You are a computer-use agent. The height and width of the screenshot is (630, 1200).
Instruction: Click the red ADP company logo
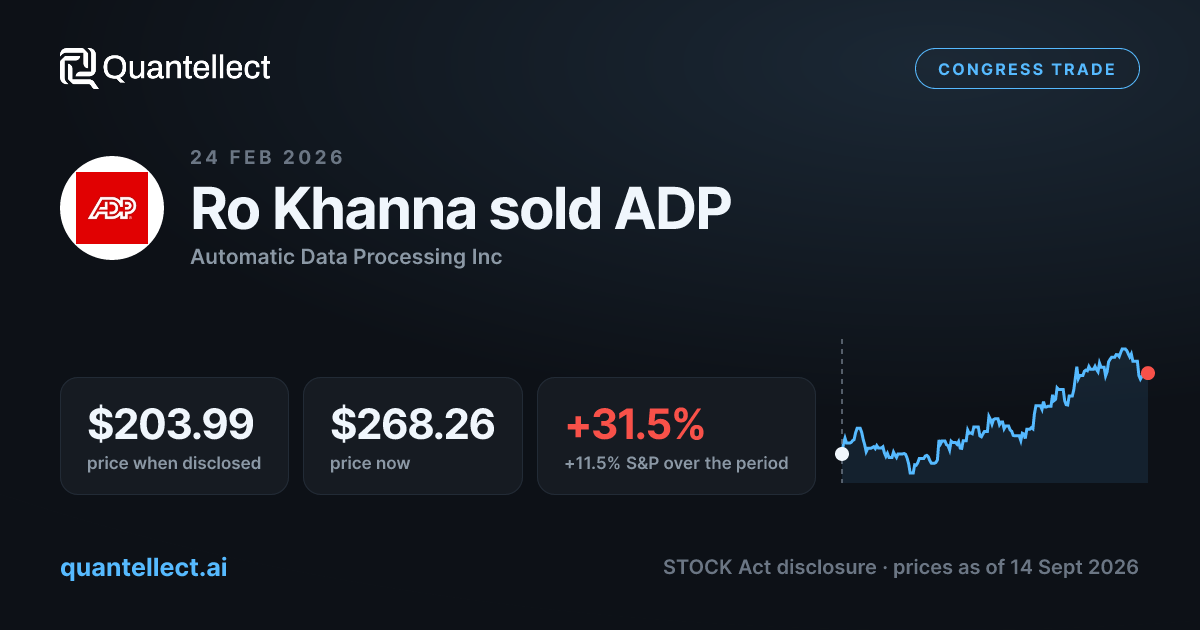coord(112,208)
